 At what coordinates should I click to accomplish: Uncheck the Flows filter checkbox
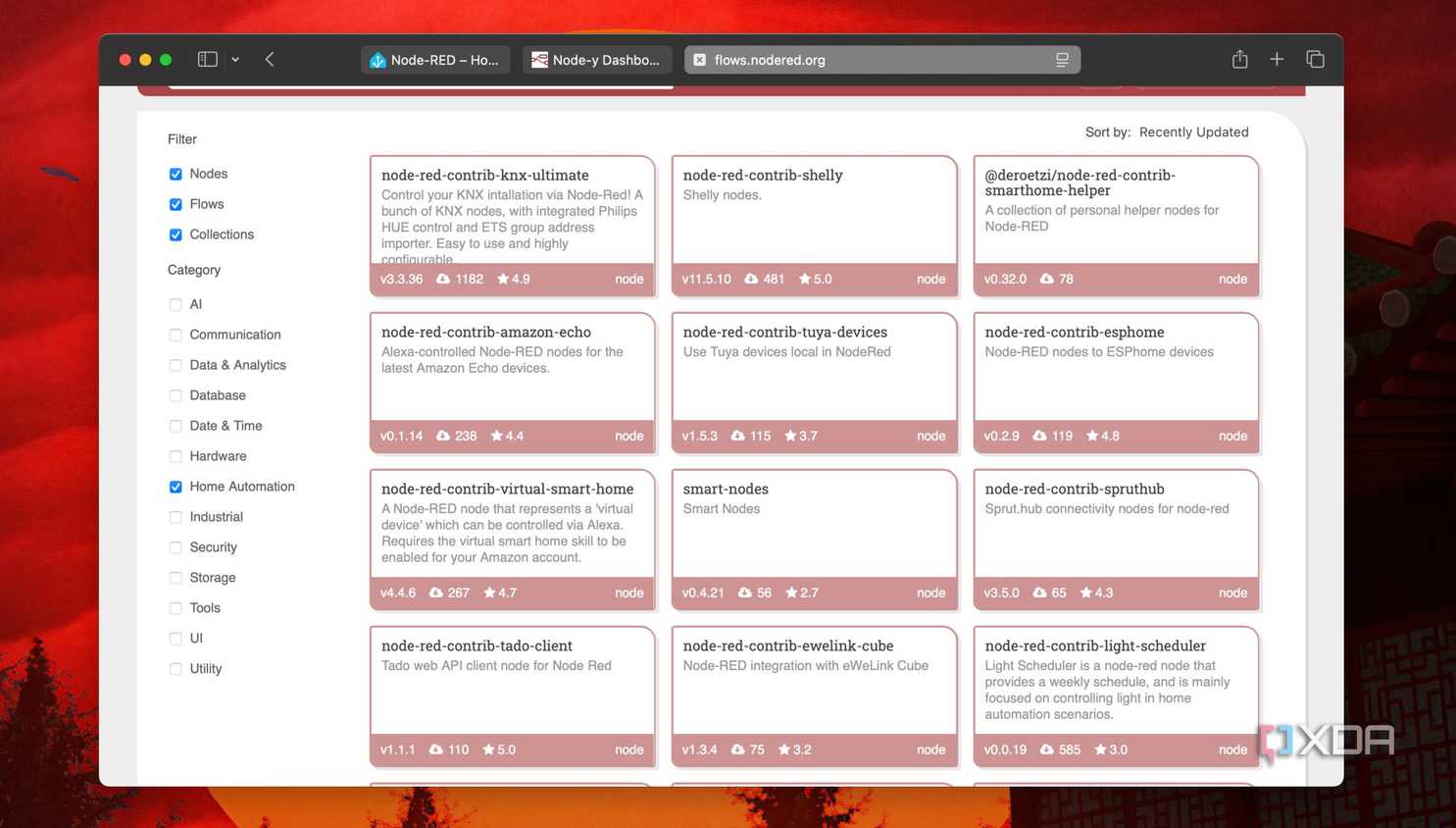(176, 204)
